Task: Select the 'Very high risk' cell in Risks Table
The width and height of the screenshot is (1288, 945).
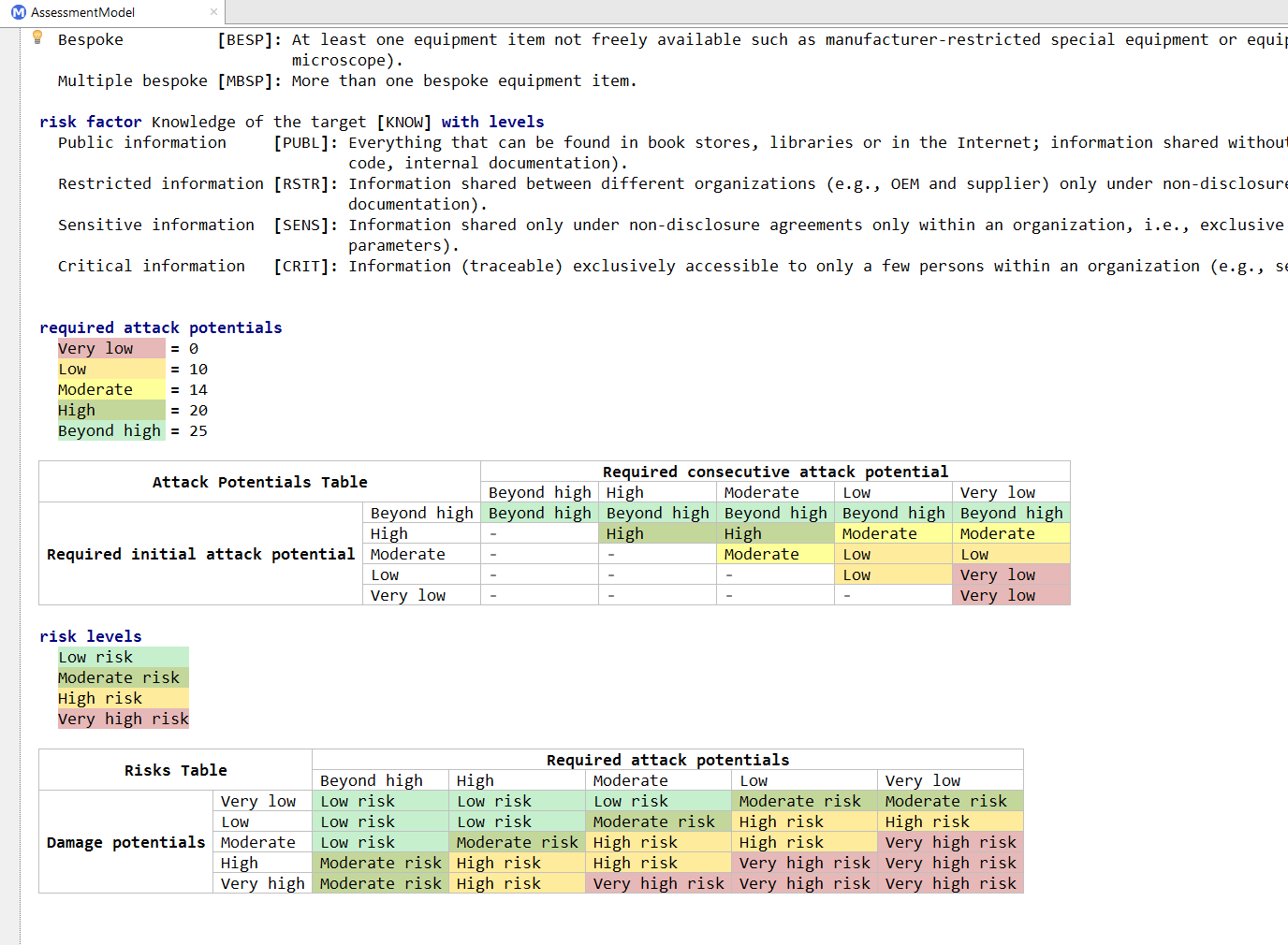Action: (x=658, y=882)
